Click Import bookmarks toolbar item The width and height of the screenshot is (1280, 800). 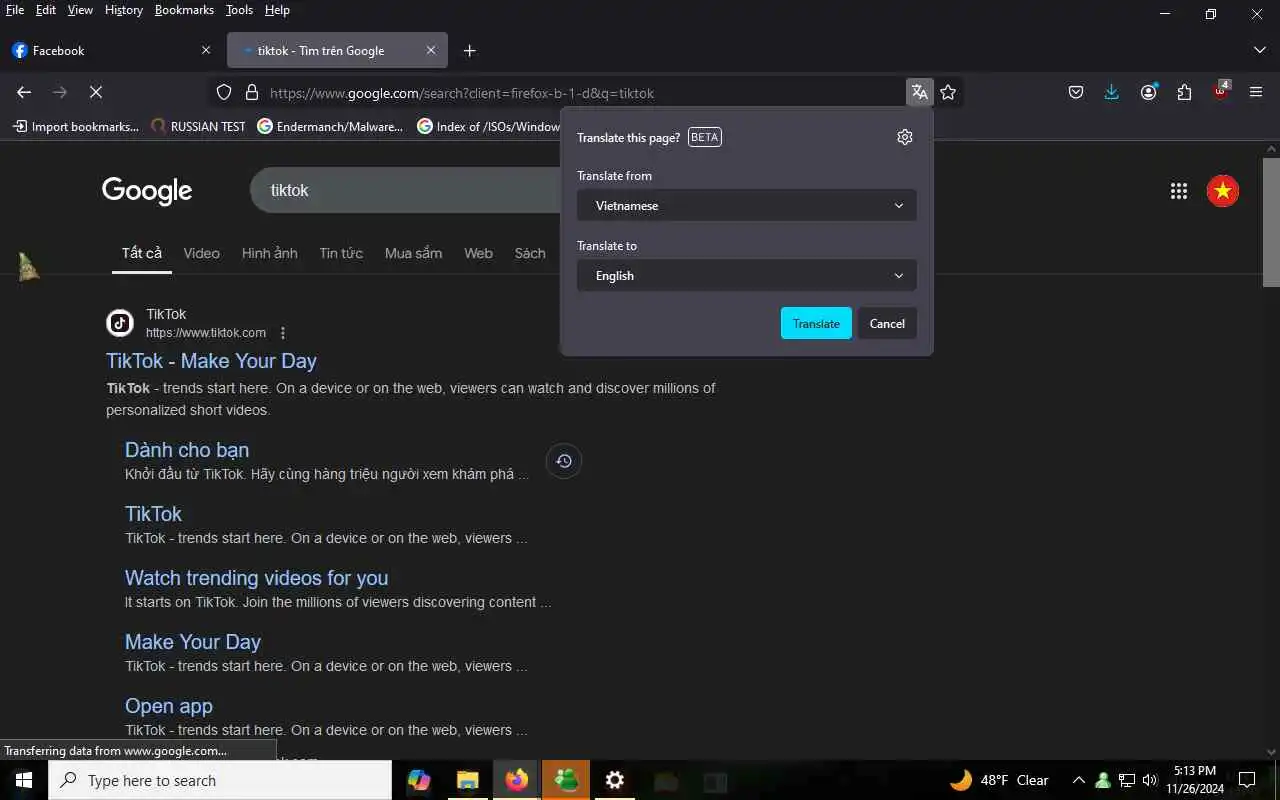coord(76,127)
